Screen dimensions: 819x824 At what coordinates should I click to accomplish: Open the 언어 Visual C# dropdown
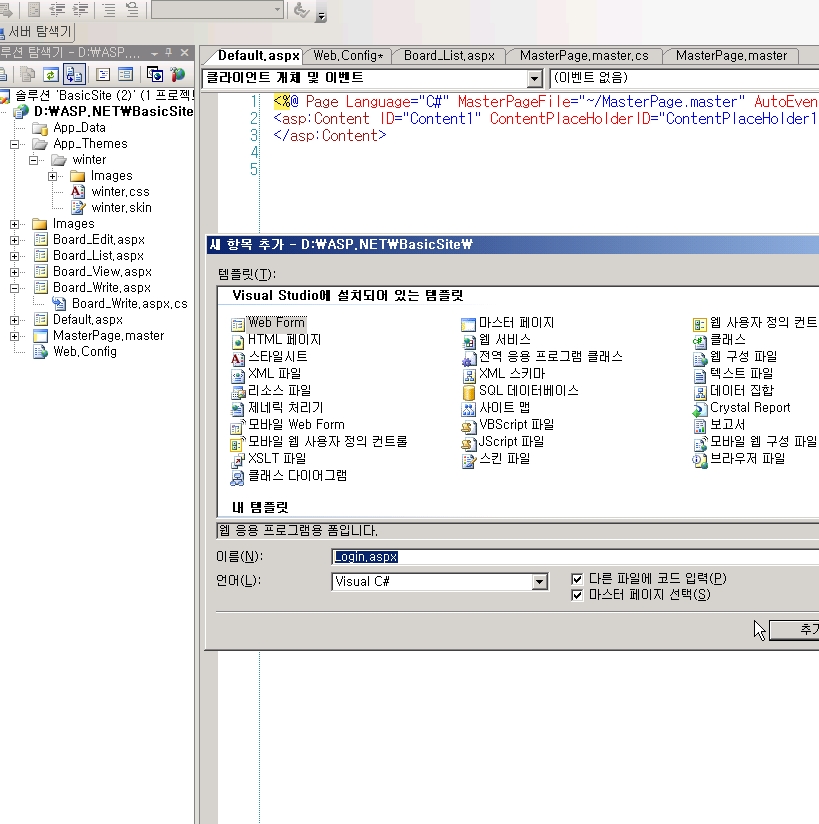(x=539, y=582)
